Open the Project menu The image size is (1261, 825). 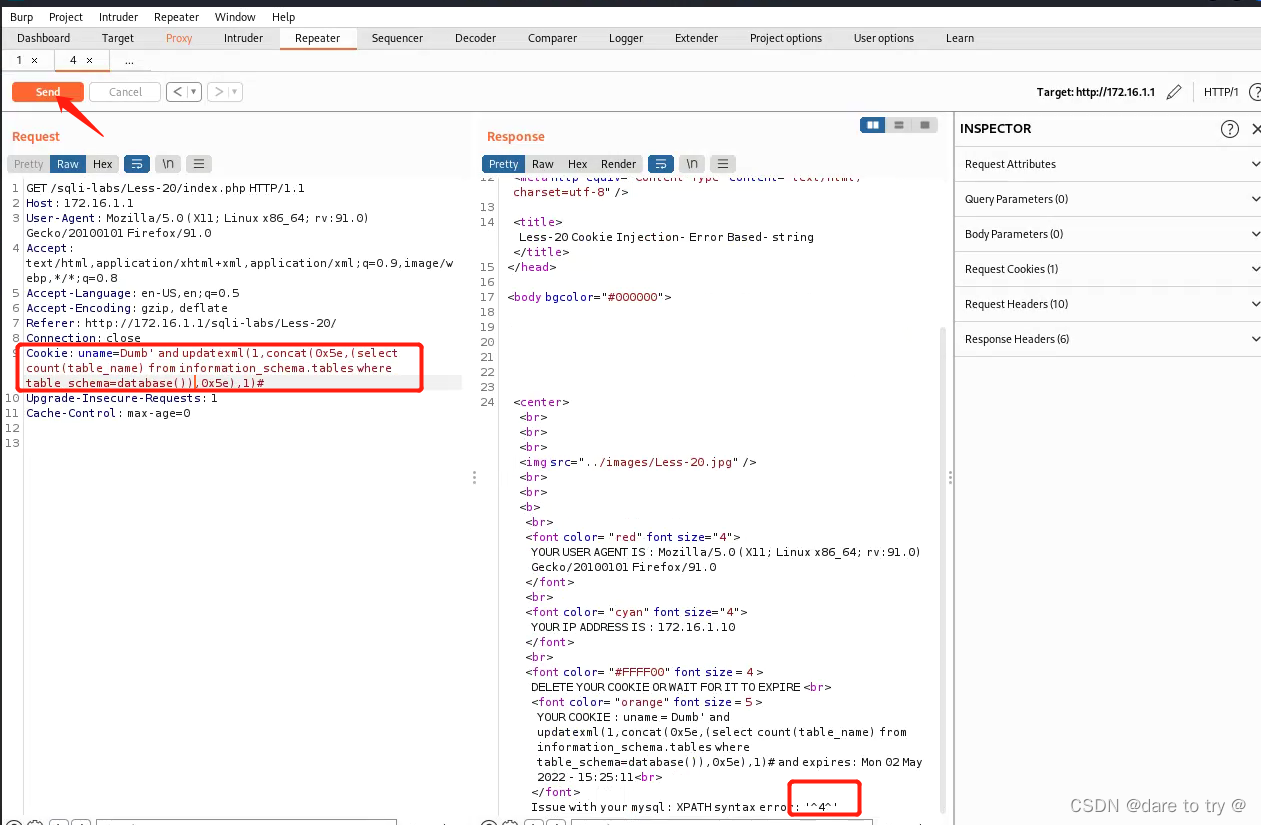(66, 17)
